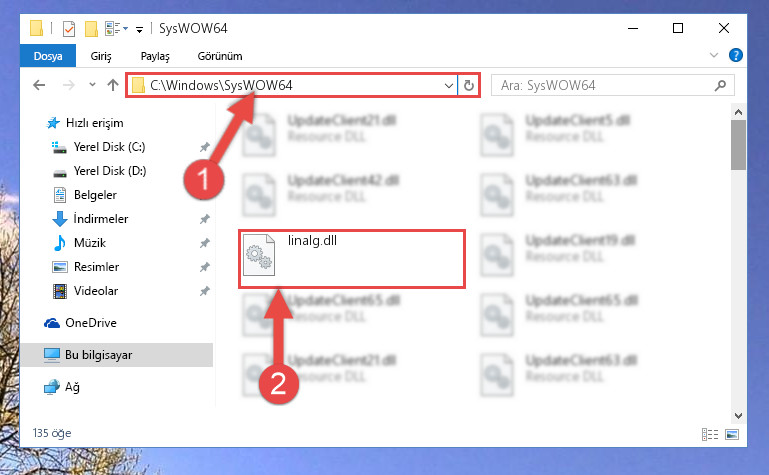This screenshot has width=769, height=475.
Task: Expand the address bar history dropdown
Action: pyautogui.click(x=448, y=86)
